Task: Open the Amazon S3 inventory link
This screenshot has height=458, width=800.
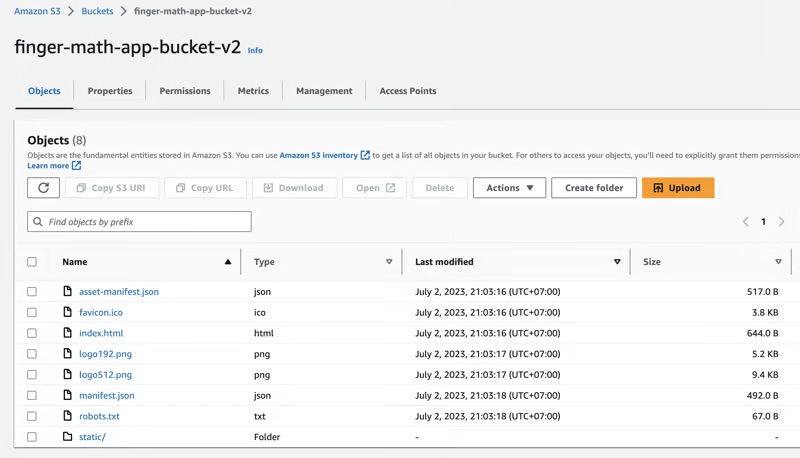Action: (x=318, y=155)
